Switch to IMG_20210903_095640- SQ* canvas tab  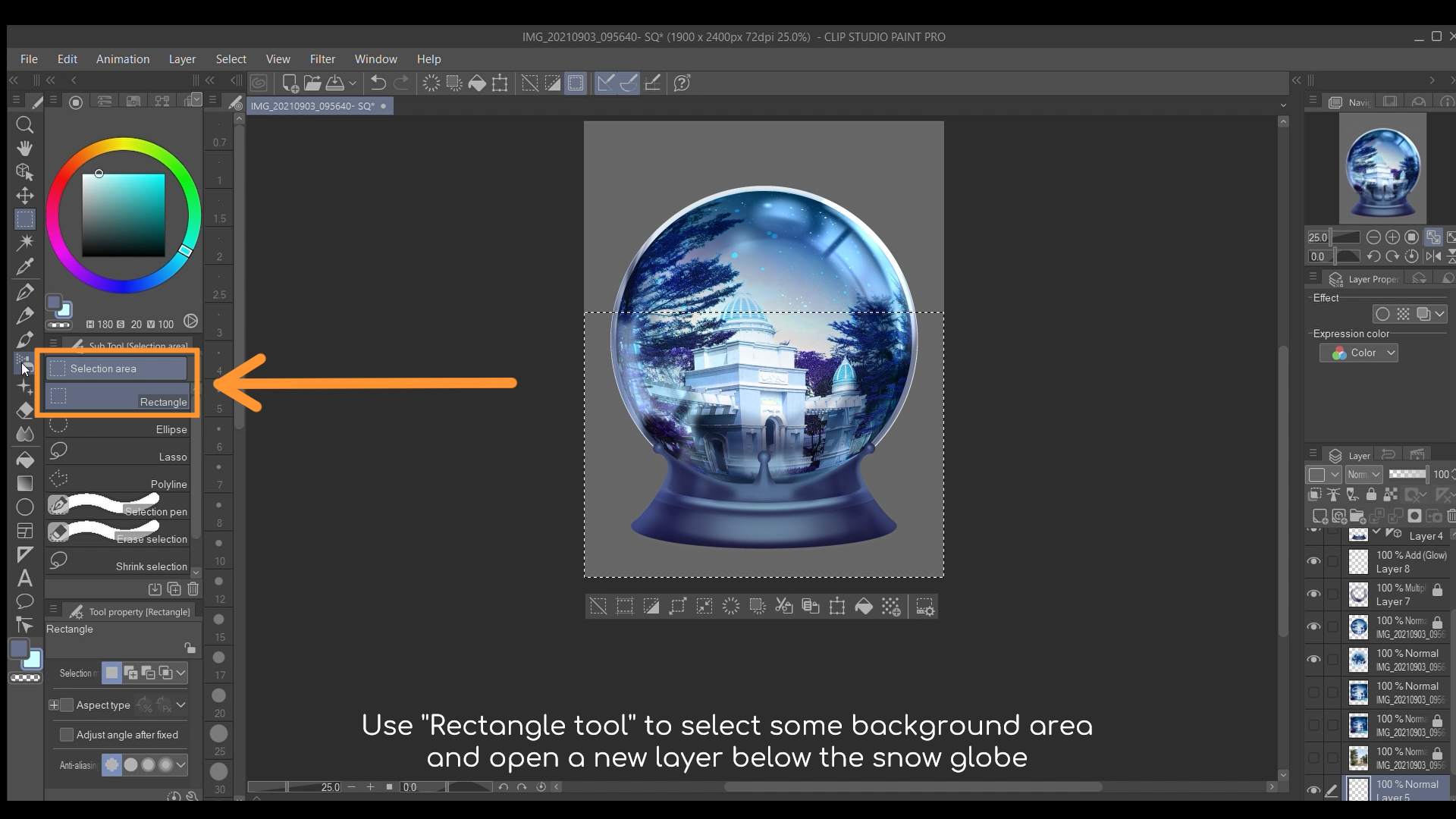(318, 106)
